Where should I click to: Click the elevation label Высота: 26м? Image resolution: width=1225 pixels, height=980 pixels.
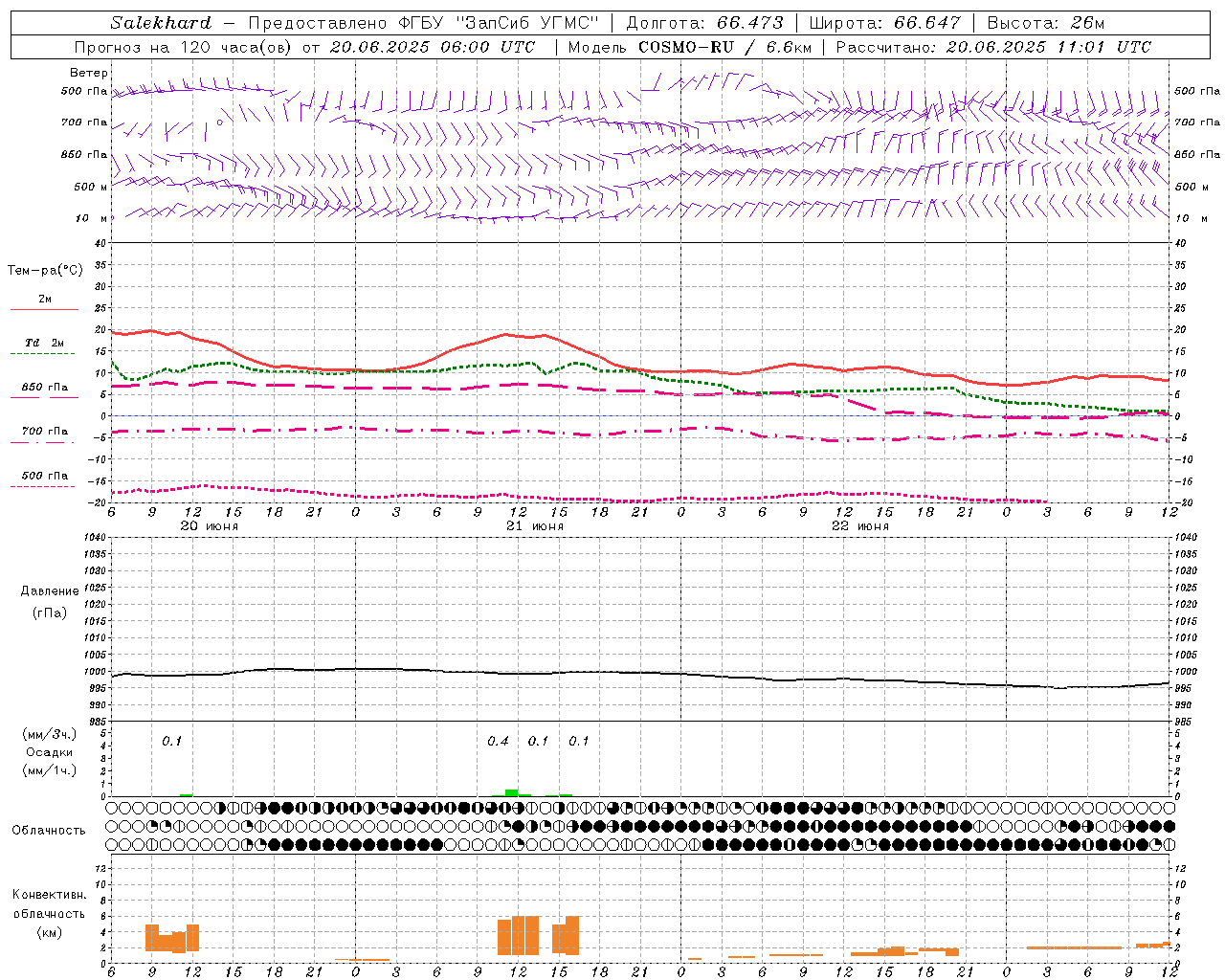[x=1046, y=23]
